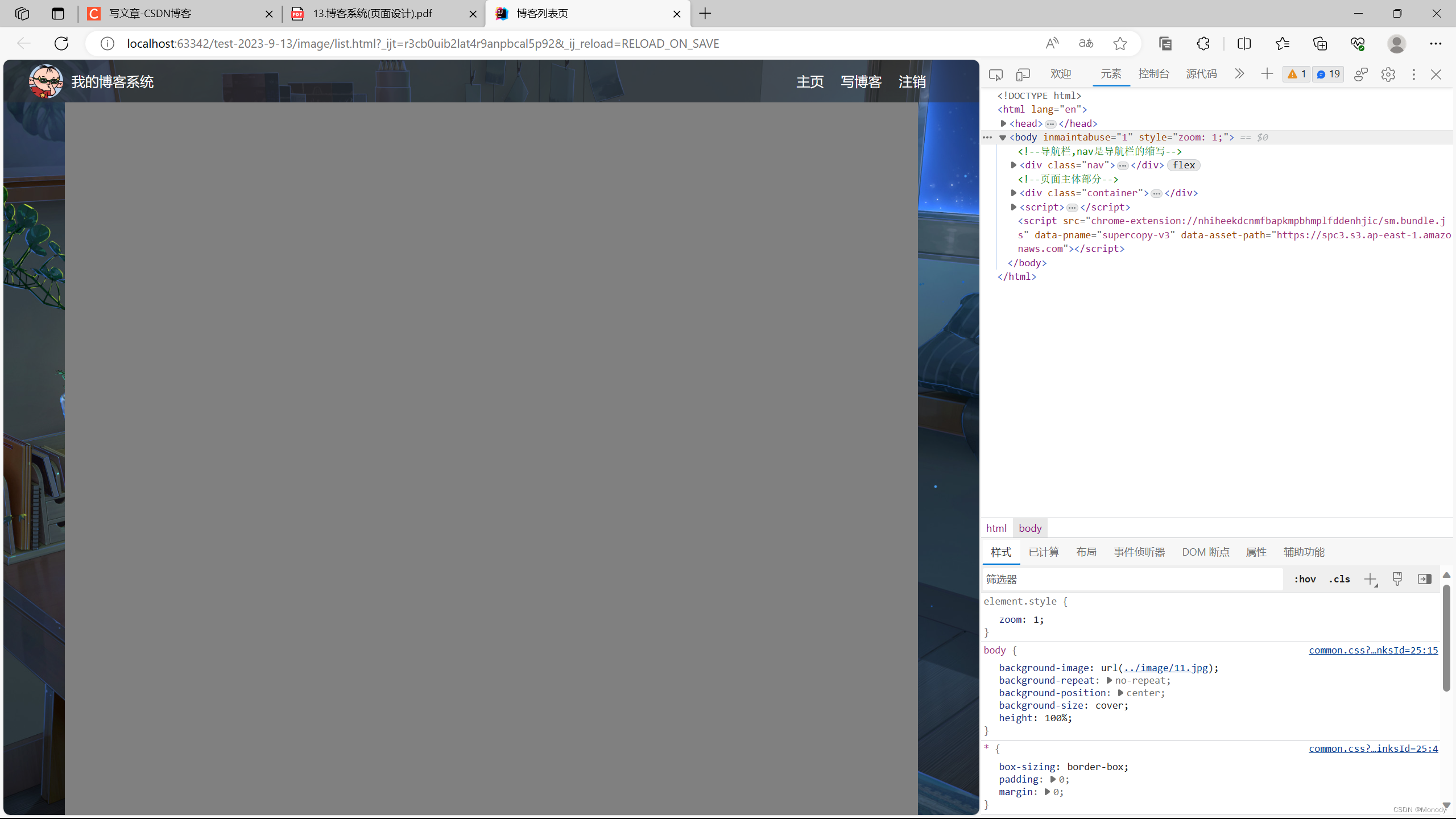Screen dimensions: 1456x819
Task: Open the ../image/11.jpg background URL link
Action: point(1166,668)
